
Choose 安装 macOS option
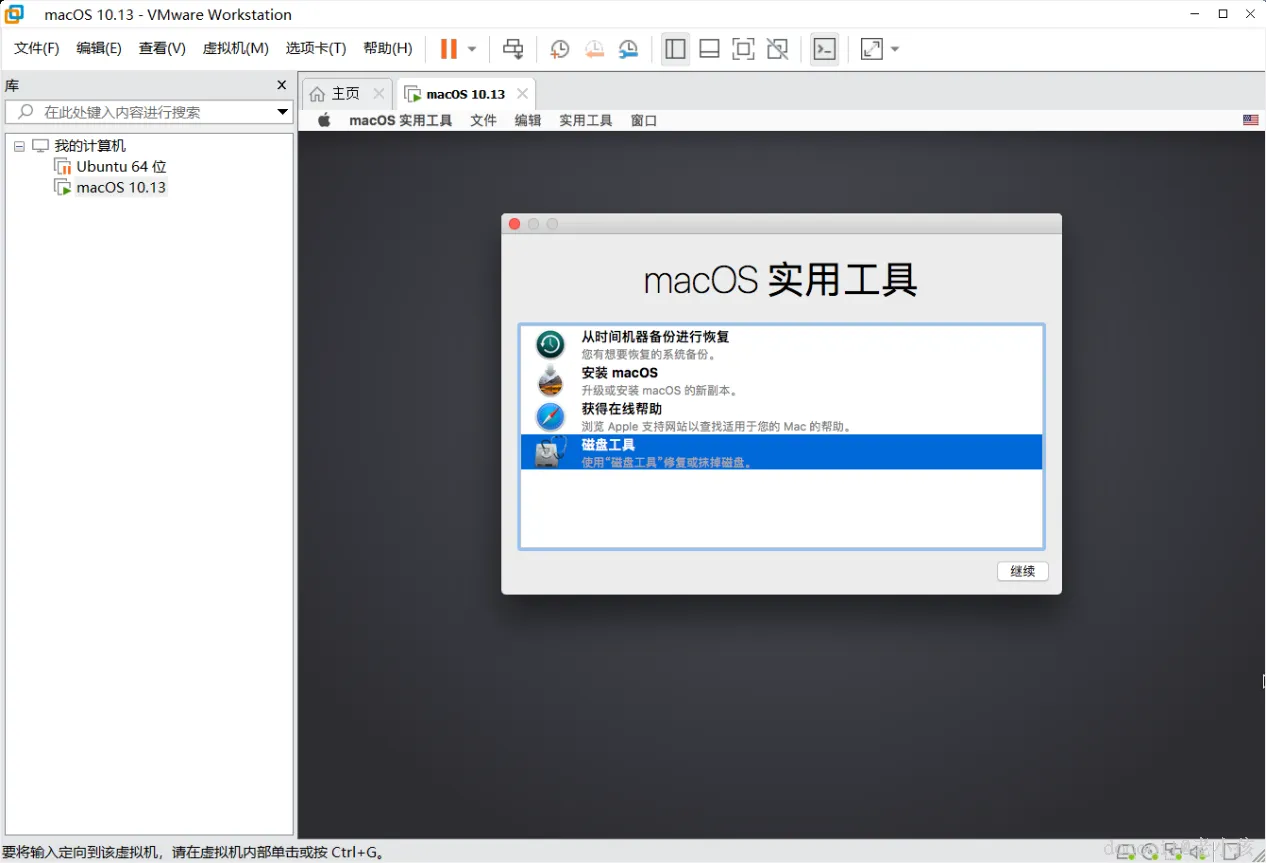781,381
